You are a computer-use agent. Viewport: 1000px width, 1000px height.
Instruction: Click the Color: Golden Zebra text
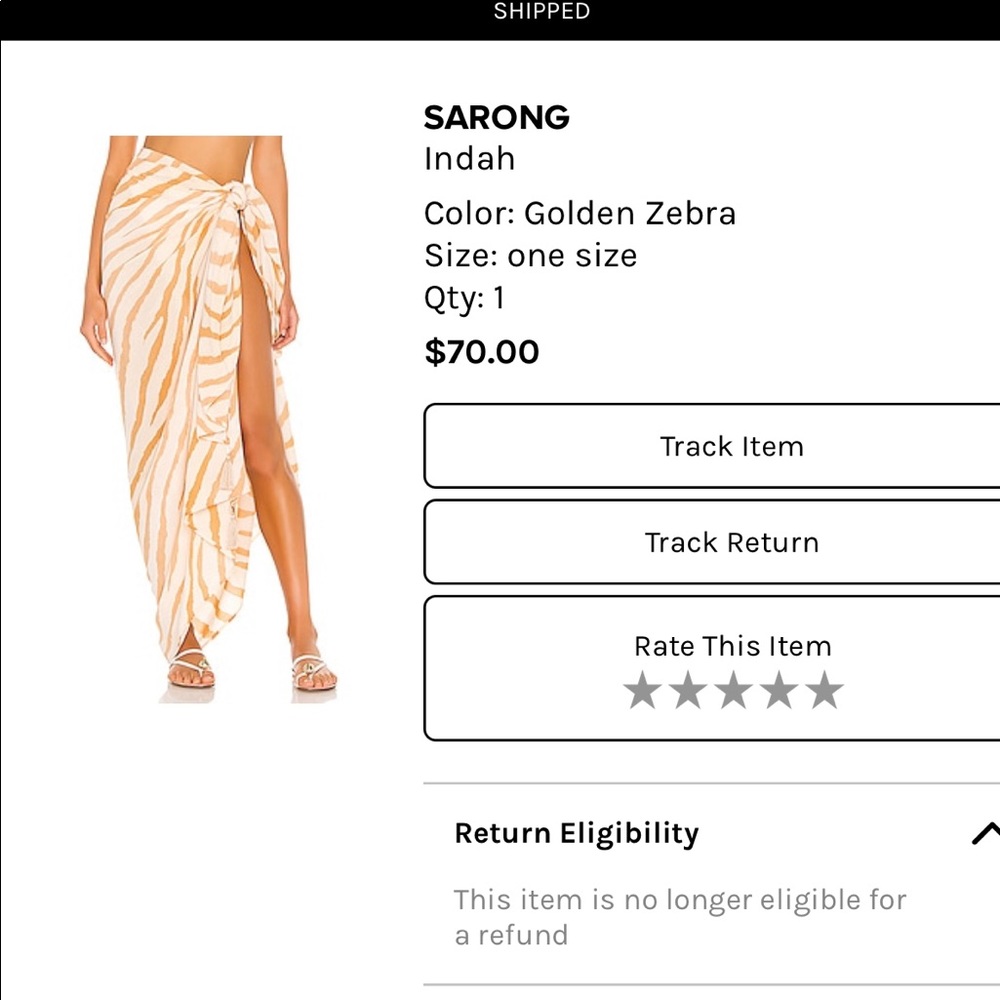pyautogui.click(x=579, y=213)
